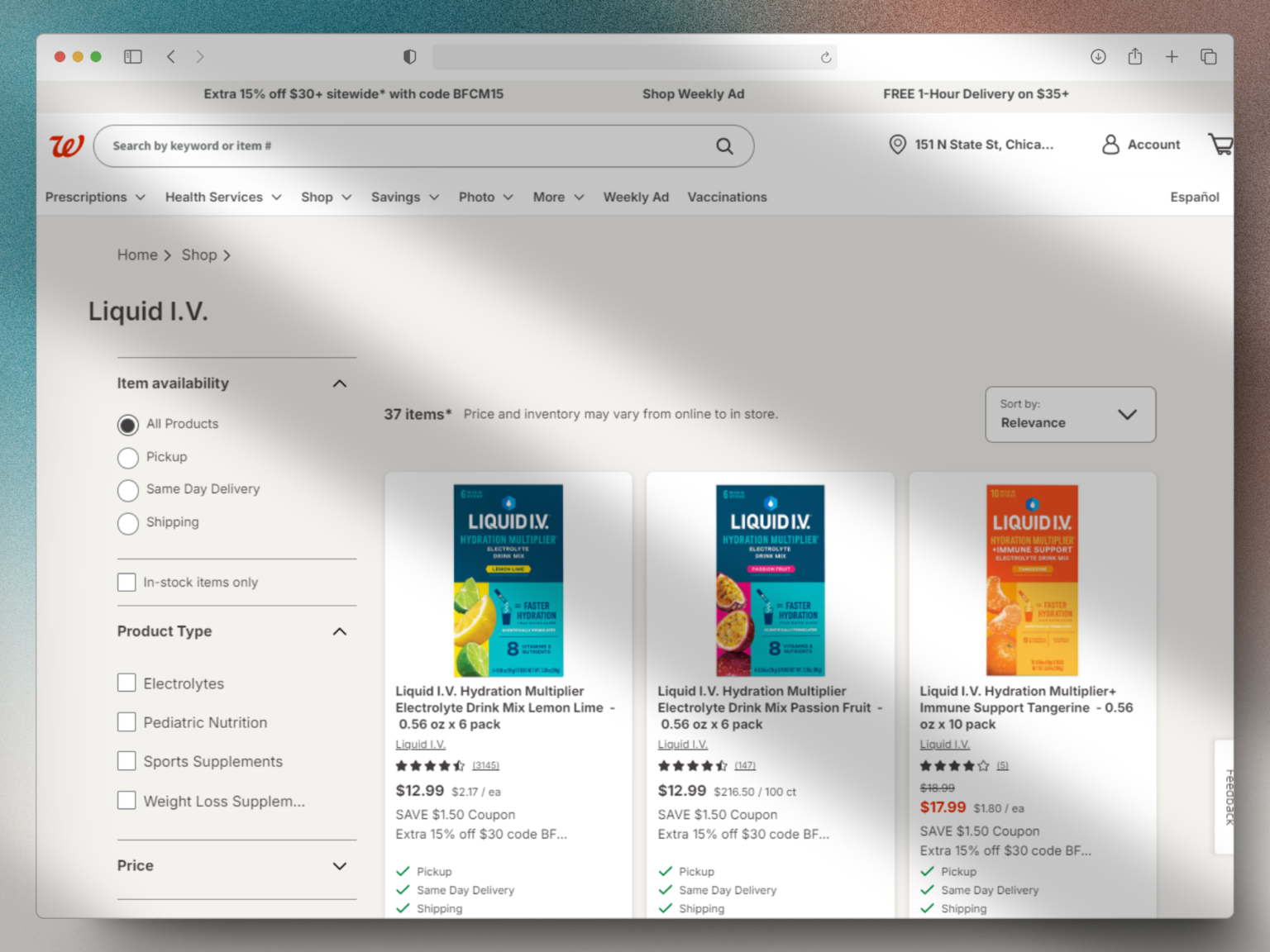
Task: Open the Prescriptions menu
Action: 95,197
